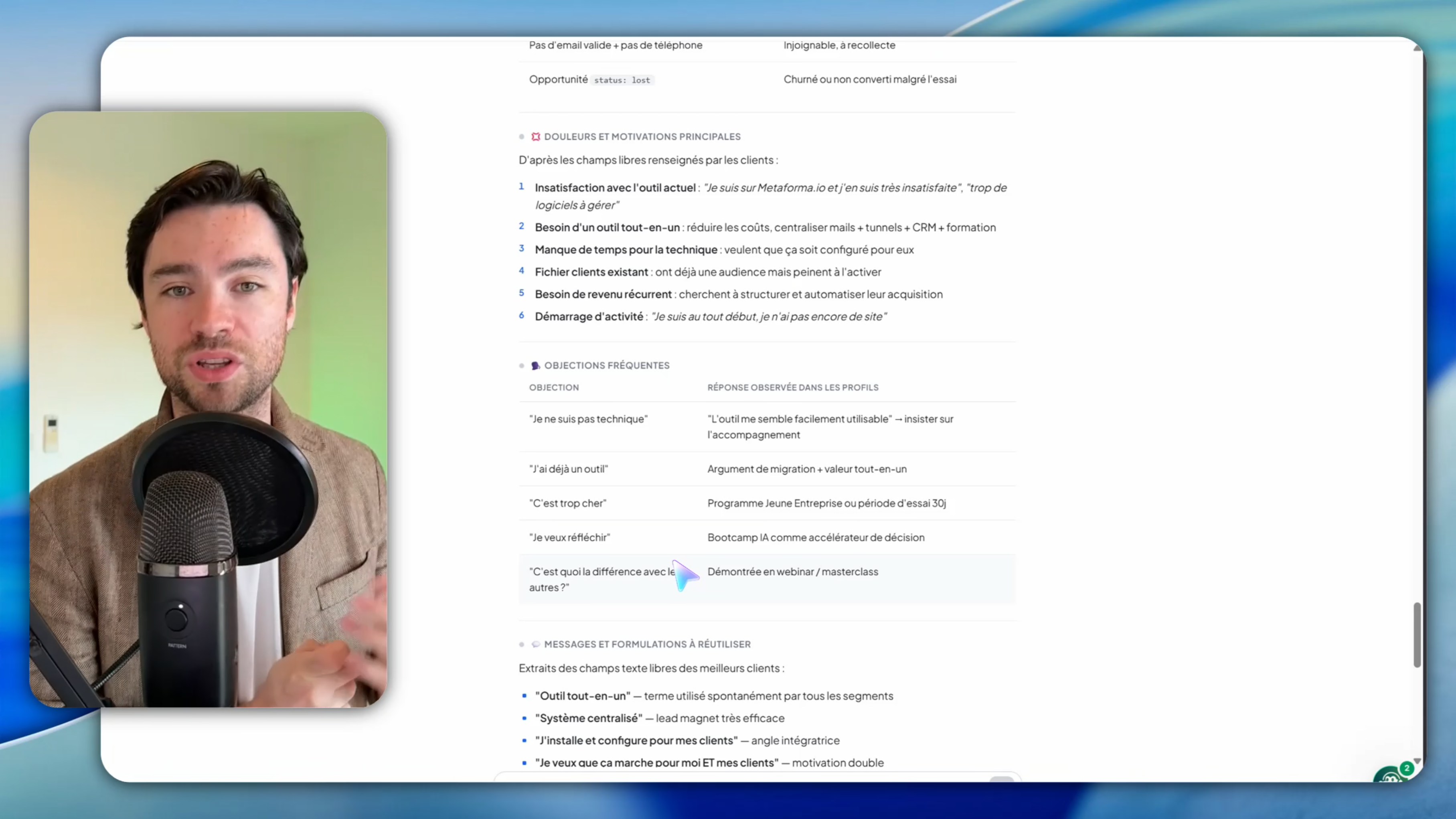The width and height of the screenshot is (1456, 819).
Task: Click "L'outil me semble facilement utilisable" response
Action: pos(830,427)
